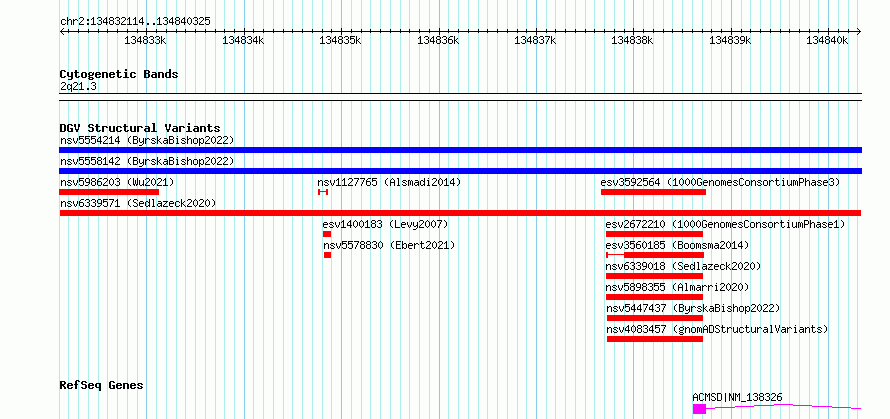
Task: Open esv3592564 (1000GenomesConsortiumPhase3) label
Action: 720,182
